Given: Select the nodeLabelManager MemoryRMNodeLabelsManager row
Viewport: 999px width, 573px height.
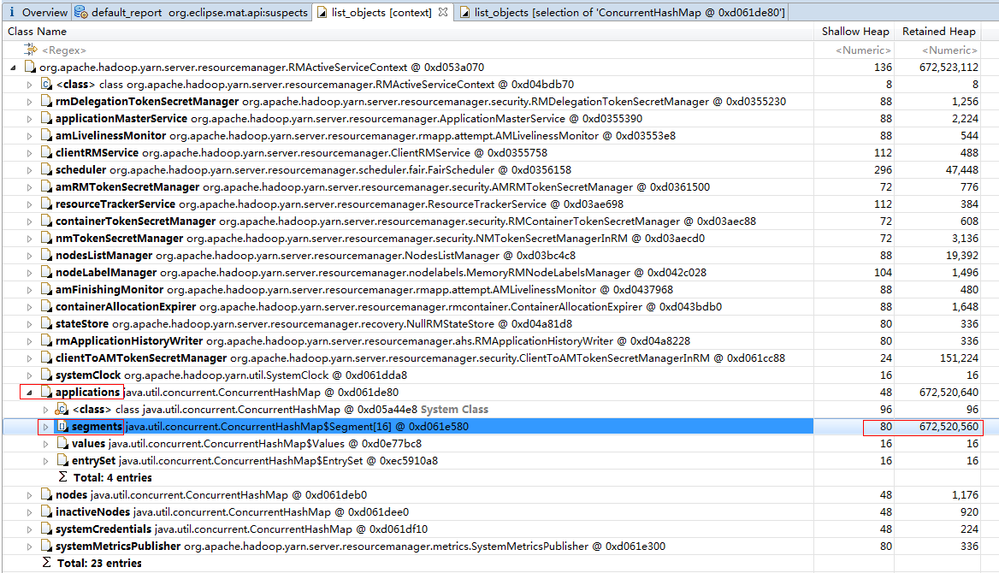Looking at the screenshot, I should (x=381, y=272).
